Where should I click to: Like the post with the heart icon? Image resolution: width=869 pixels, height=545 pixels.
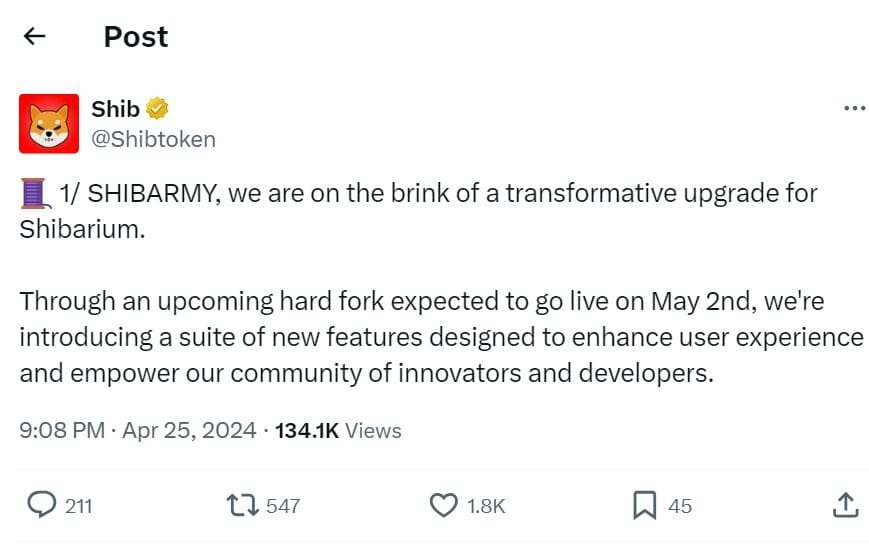(443, 506)
